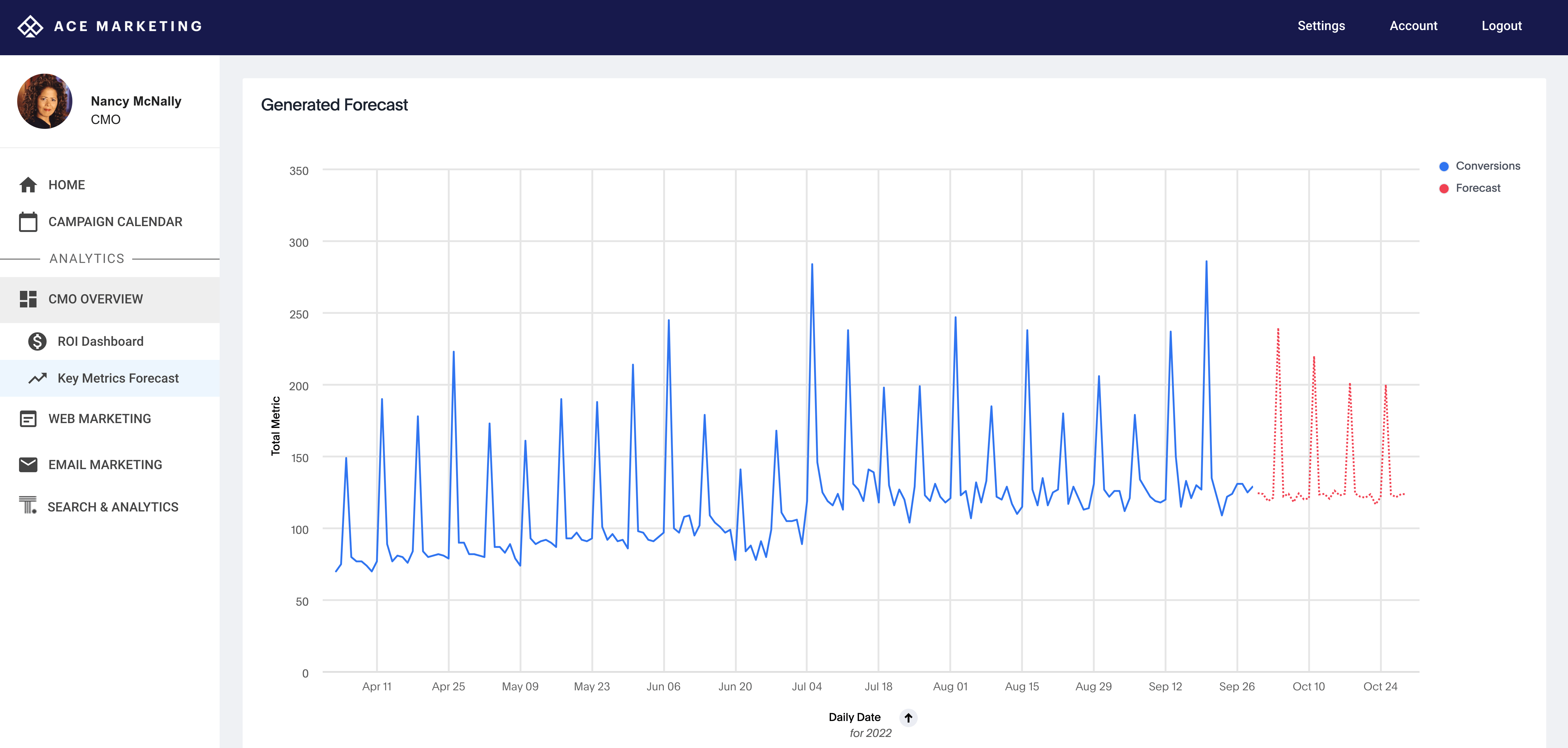Select the CMO OVERVIEW menu item
Viewport: 1568px width, 748px height.
[x=96, y=299]
